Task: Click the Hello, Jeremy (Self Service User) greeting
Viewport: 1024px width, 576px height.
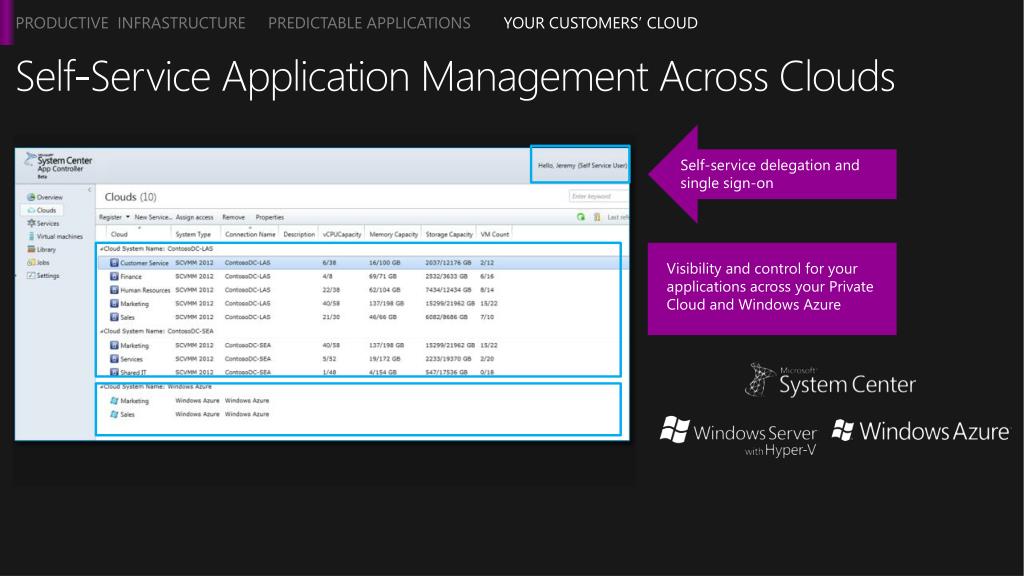Action: 583,166
